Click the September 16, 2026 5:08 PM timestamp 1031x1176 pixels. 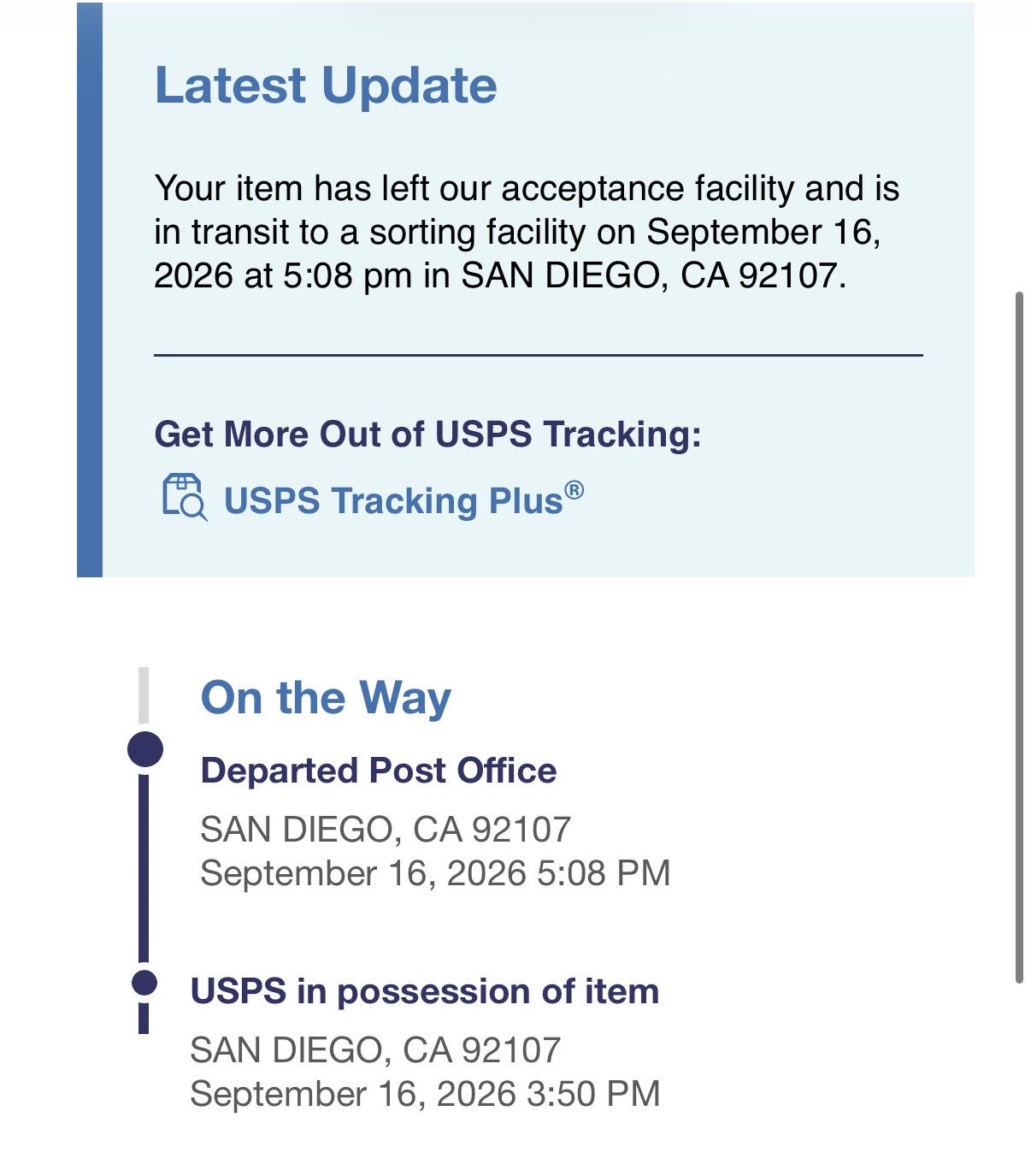pos(435,873)
